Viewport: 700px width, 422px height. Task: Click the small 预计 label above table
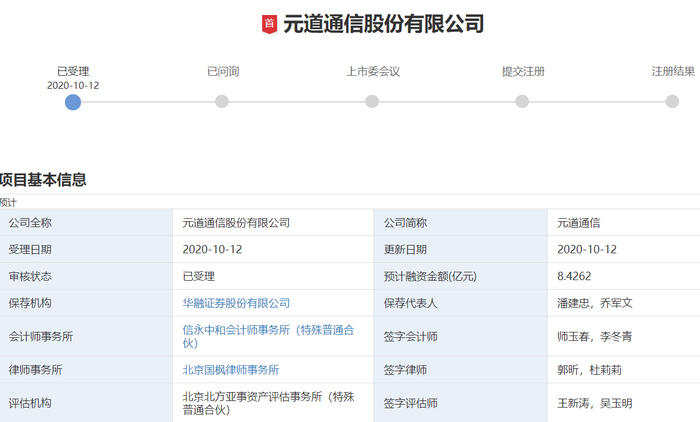coord(8,203)
